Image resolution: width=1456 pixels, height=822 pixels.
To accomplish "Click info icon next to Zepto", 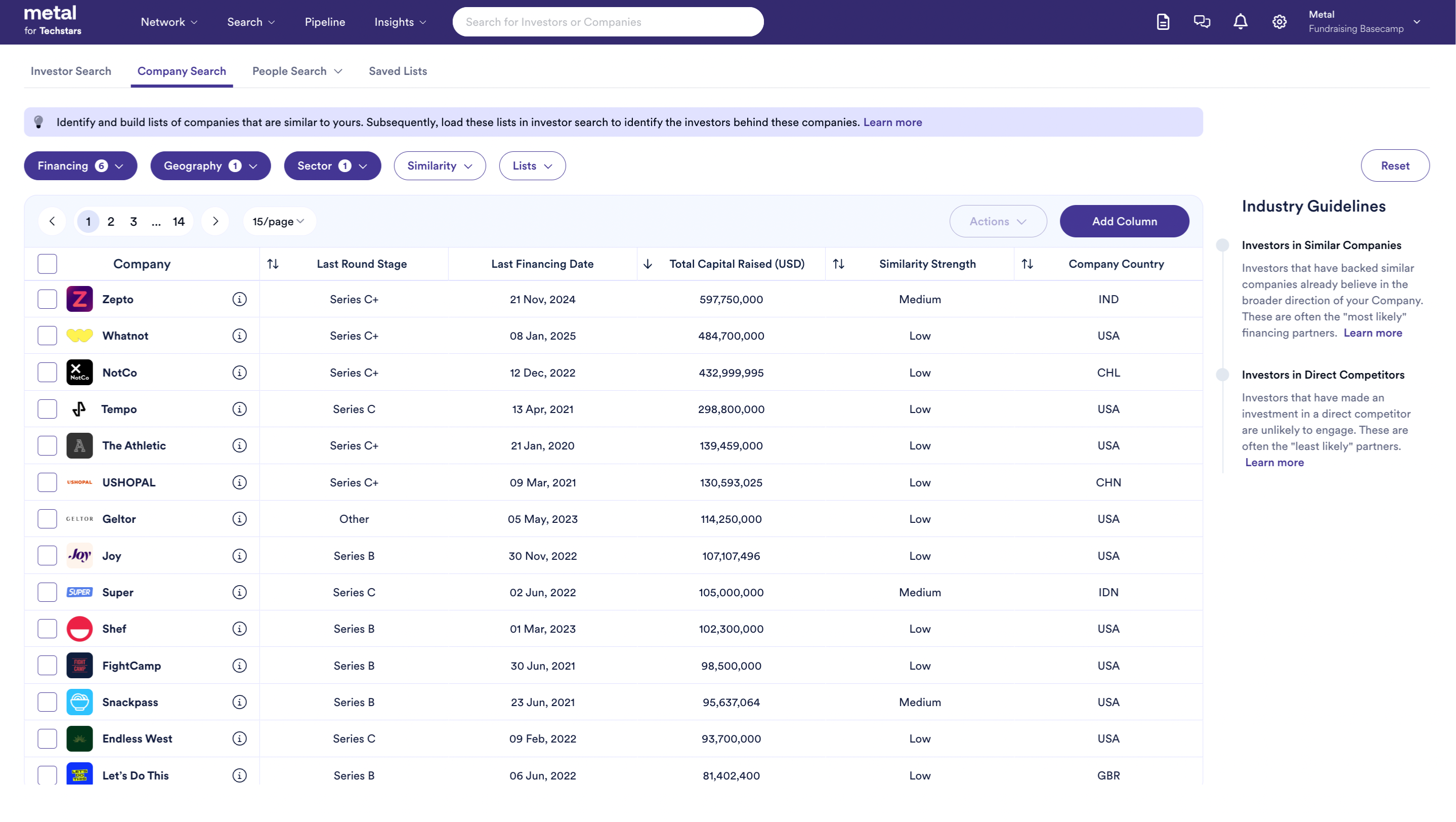I will (240, 299).
